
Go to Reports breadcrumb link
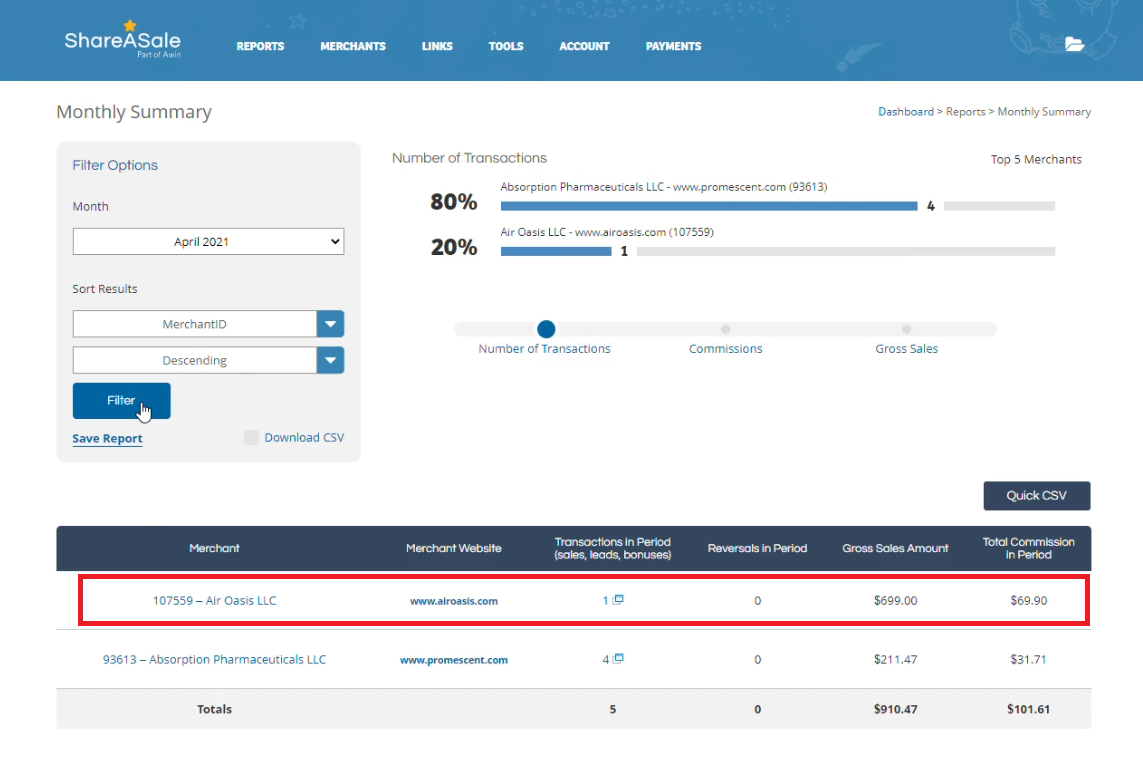coord(965,111)
